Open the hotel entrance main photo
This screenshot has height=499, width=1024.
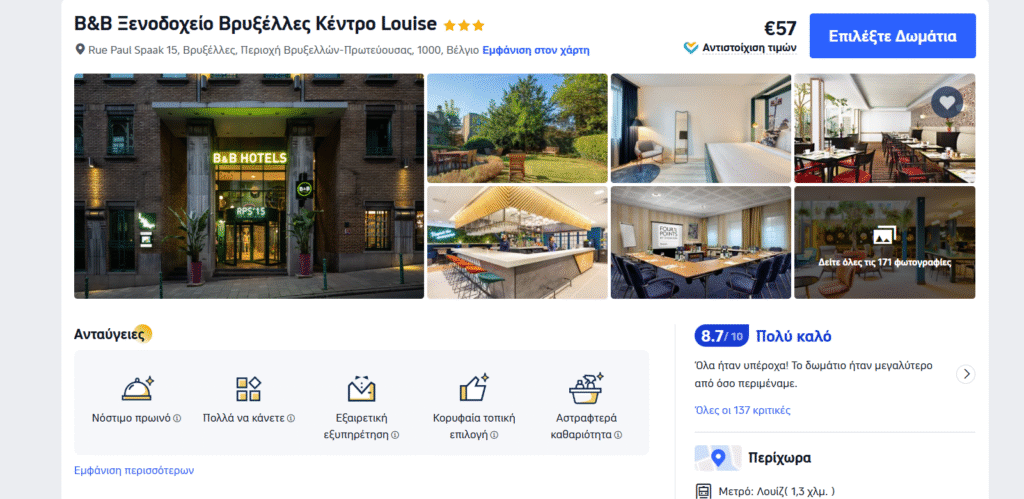point(249,186)
